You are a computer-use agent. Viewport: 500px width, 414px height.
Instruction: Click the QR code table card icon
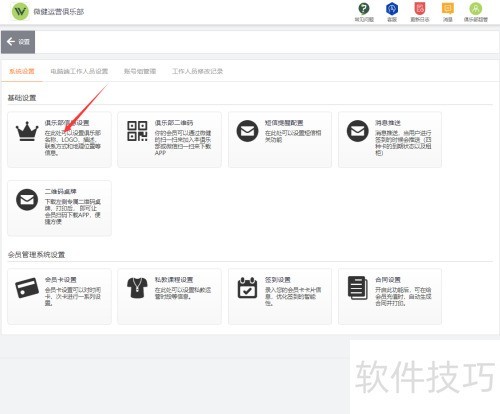click(x=27, y=199)
